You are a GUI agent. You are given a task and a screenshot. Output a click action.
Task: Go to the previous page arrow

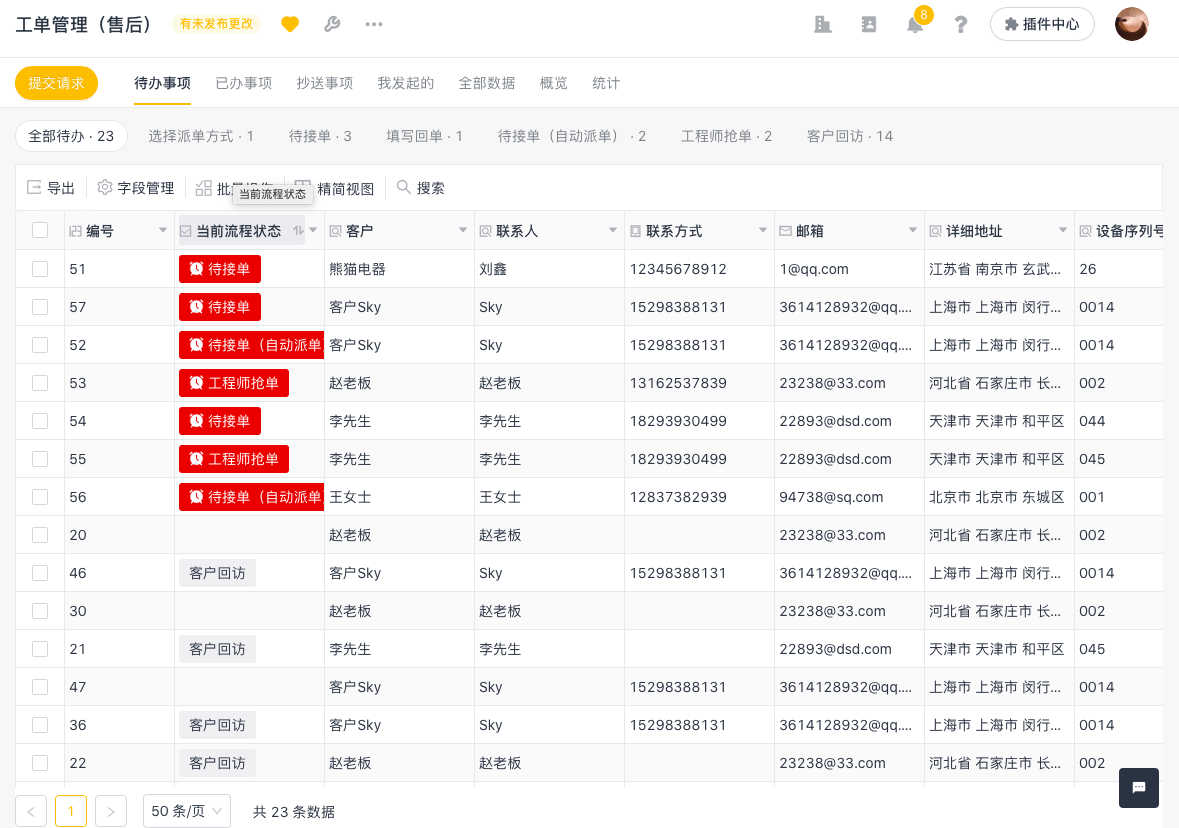[31, 811]
